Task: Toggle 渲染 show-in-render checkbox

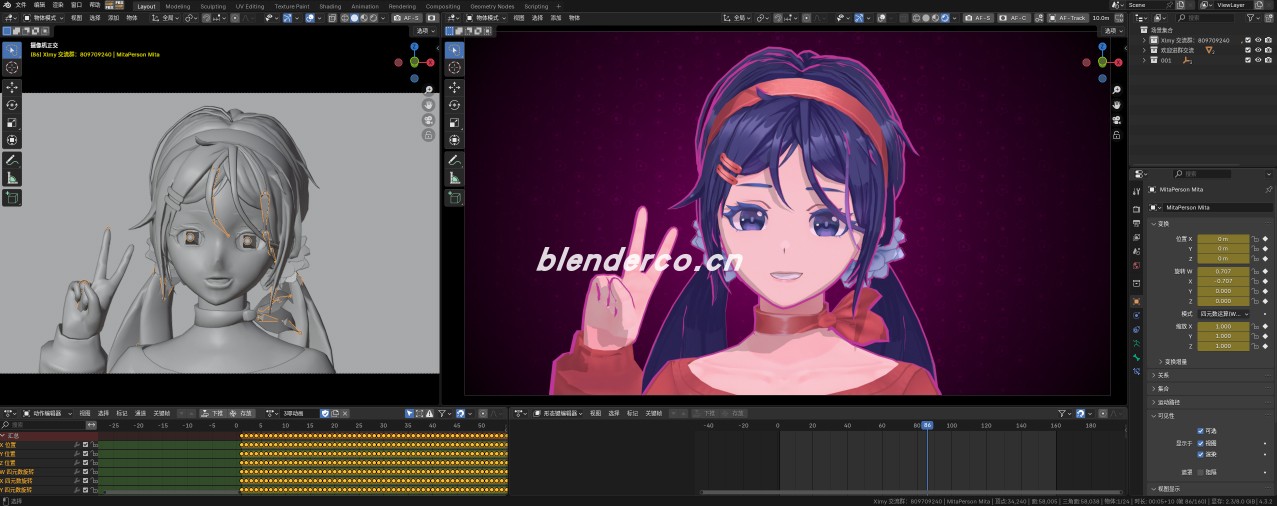Action: [1200, 453]
